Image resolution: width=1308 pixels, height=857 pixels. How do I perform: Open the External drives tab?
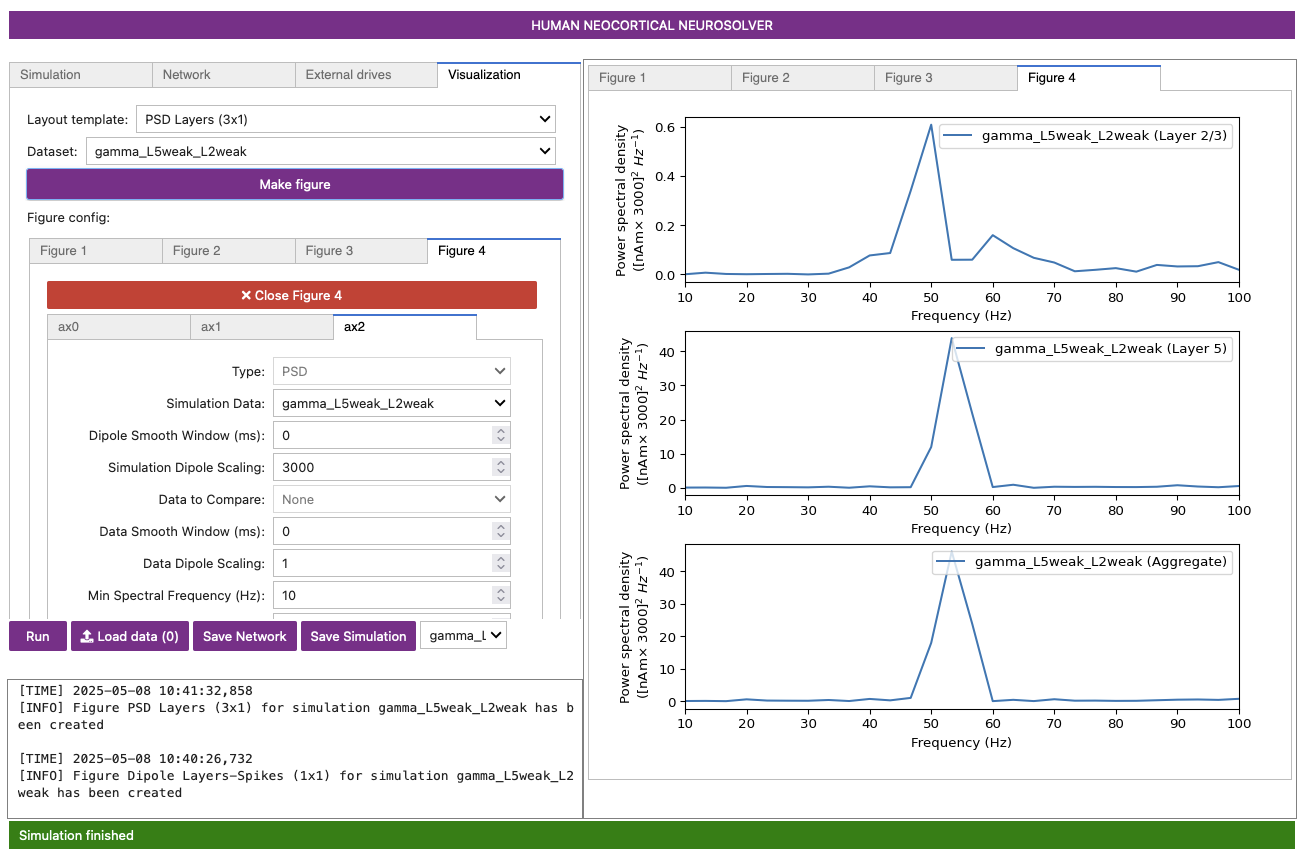click(366, 75)
